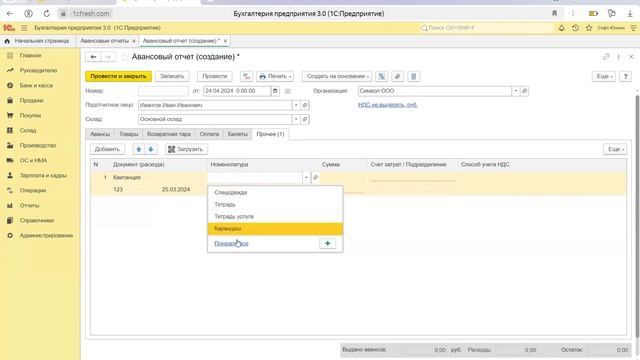The image size is (640, 360).
Task: Open the Склад record button
Action: [x=305, y=119]
